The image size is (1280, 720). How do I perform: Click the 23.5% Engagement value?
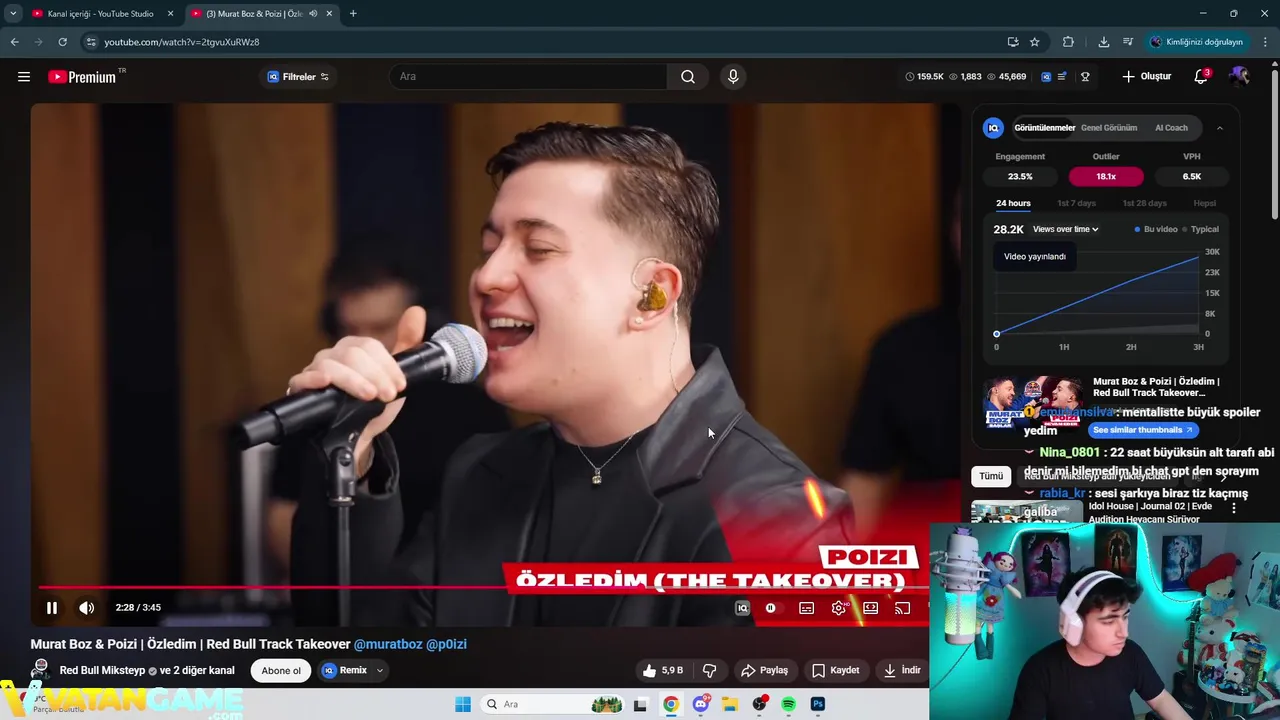1020,176
